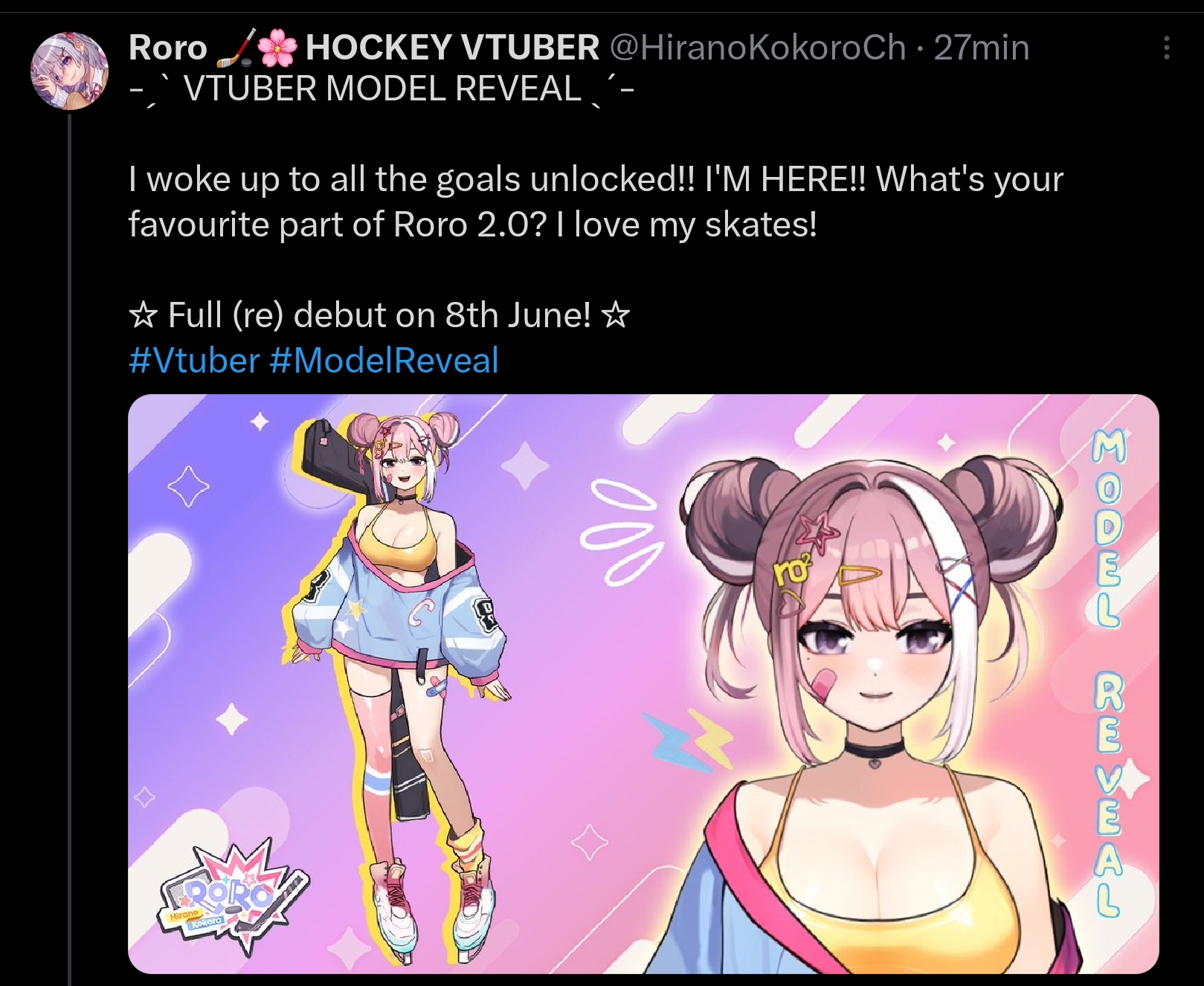Open the #ModelReveal hashtag
Image resolution: width=1204 pixels, height=986 pixels.
[x=384, y=361]
